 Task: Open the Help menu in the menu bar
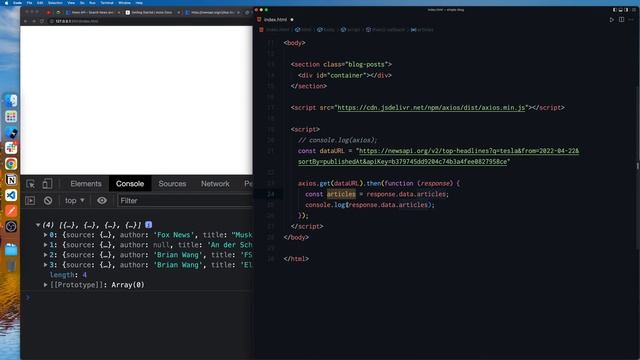coord(139,3)
